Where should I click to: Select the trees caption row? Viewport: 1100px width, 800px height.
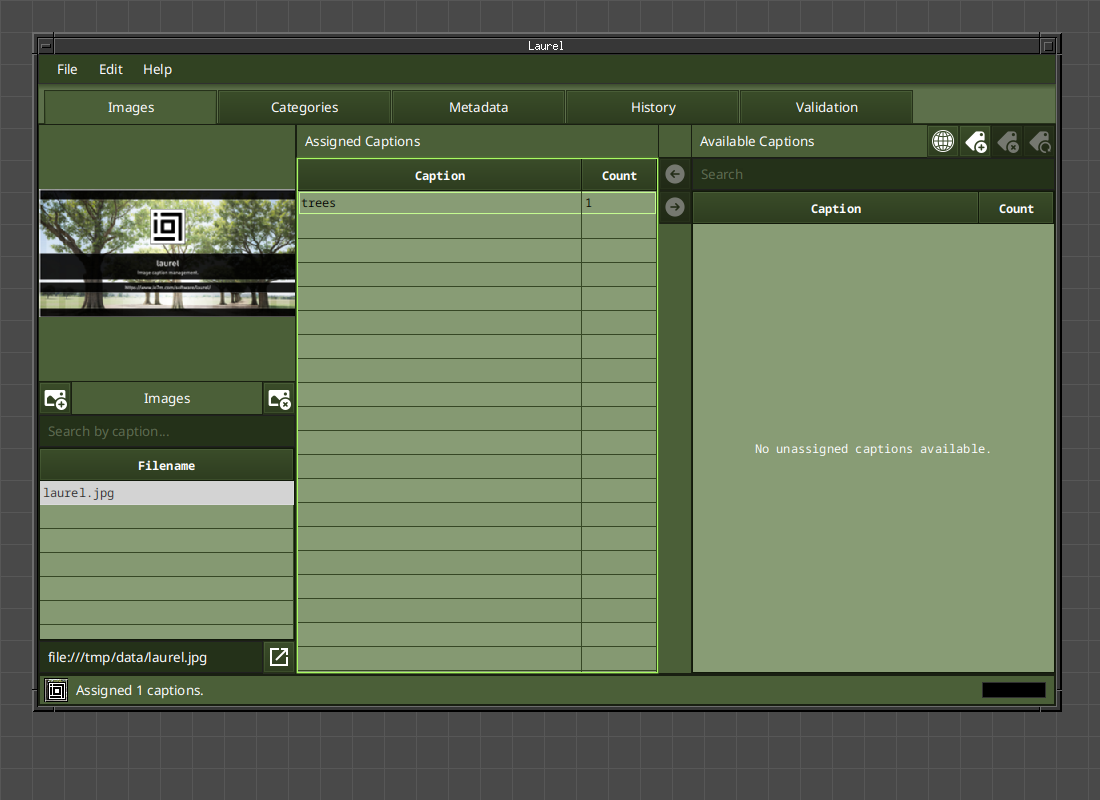[x=440, y=203]
